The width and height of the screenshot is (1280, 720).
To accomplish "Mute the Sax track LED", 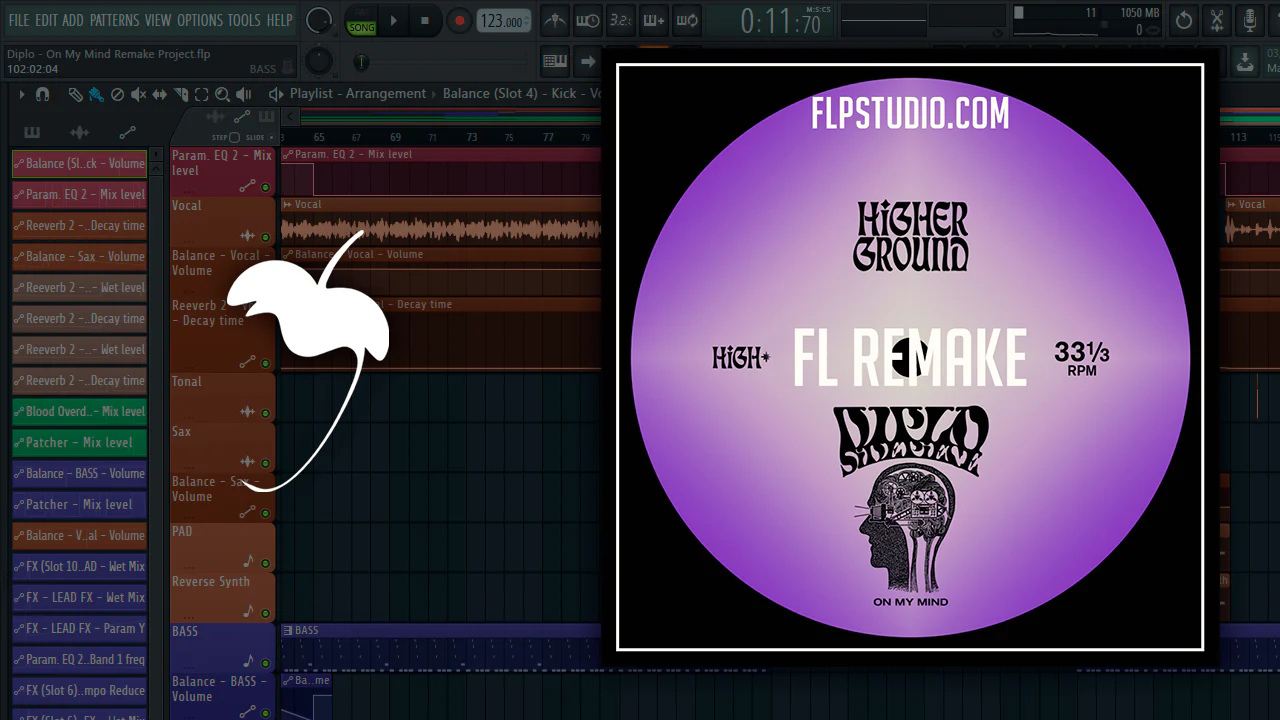I will (x=265, y=463).
